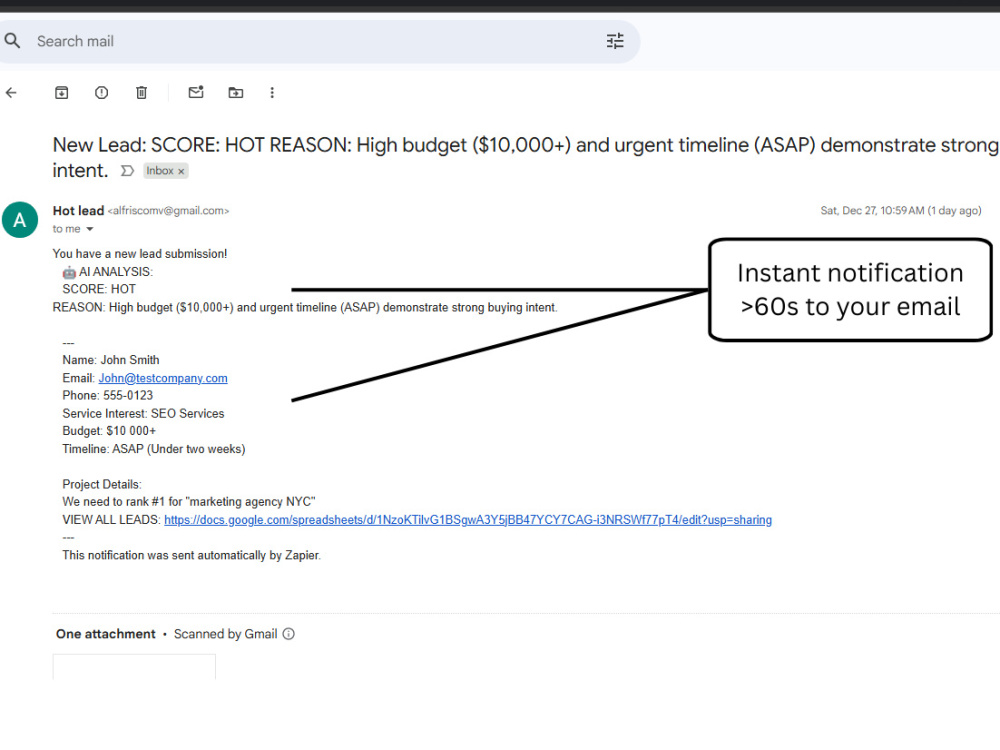The width and height of the screenshot is (1000, 750).
Task: Click the text 'Name: John Smith'
Action: [x=111, y=360]
